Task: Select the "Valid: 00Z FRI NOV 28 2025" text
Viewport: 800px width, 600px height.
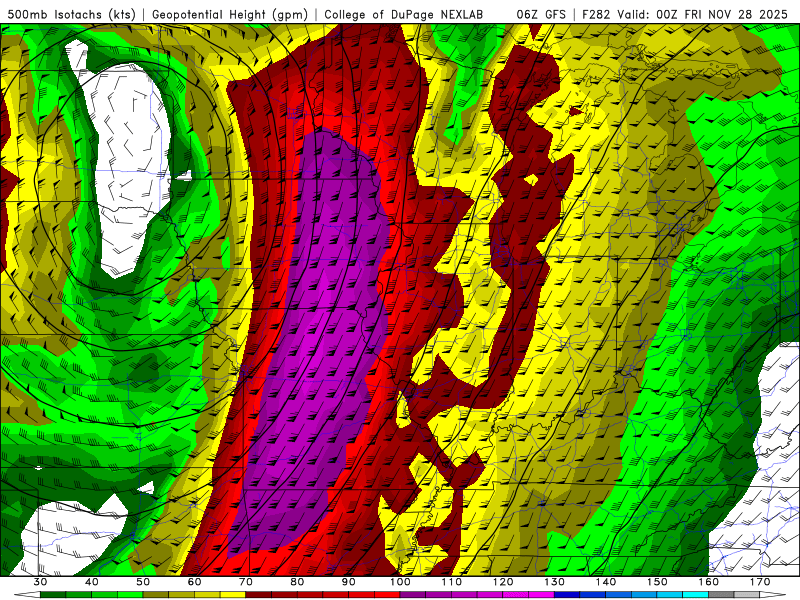Action: click(703, 14)
